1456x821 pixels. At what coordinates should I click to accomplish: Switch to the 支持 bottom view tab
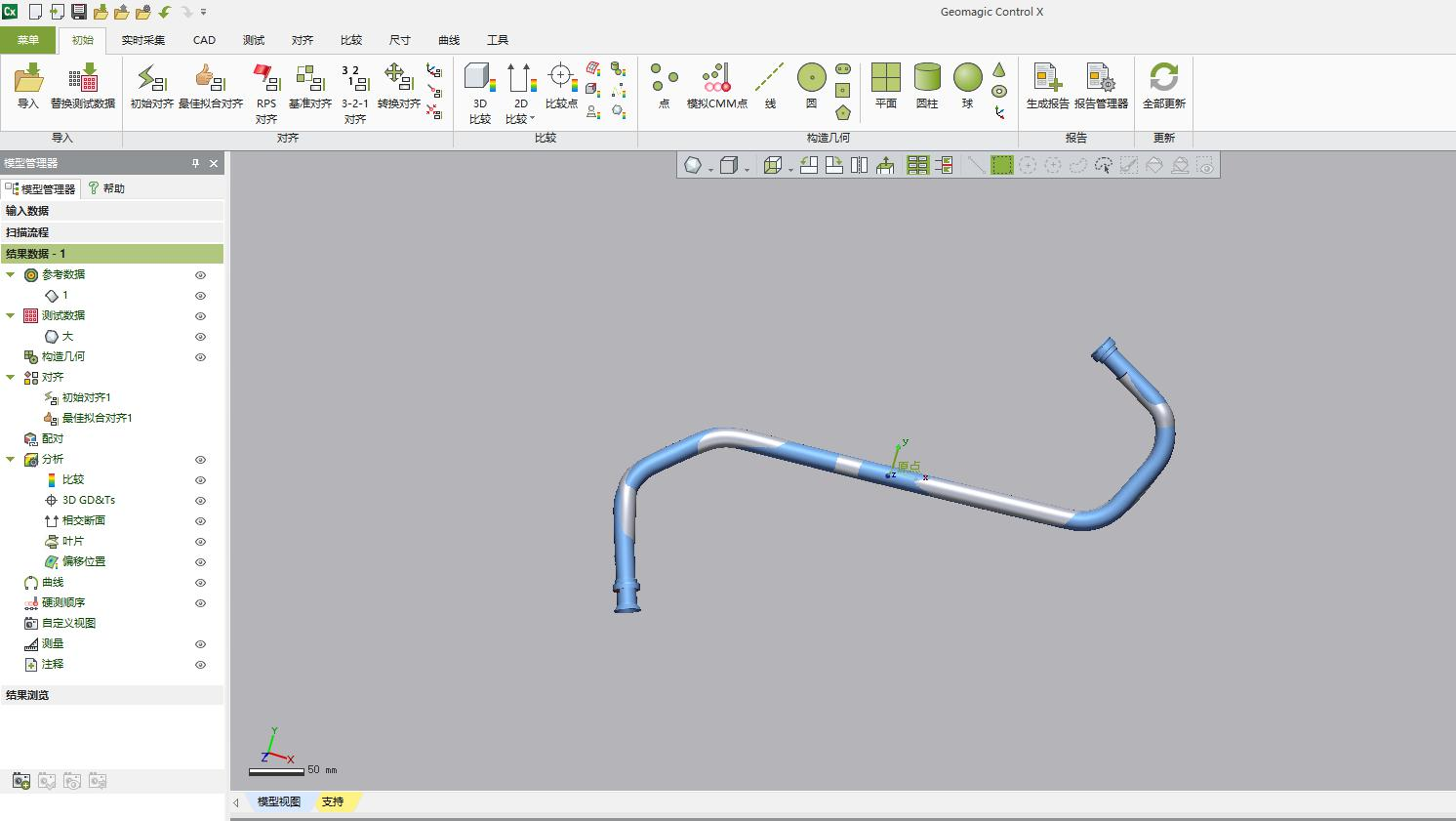(333, 801)
